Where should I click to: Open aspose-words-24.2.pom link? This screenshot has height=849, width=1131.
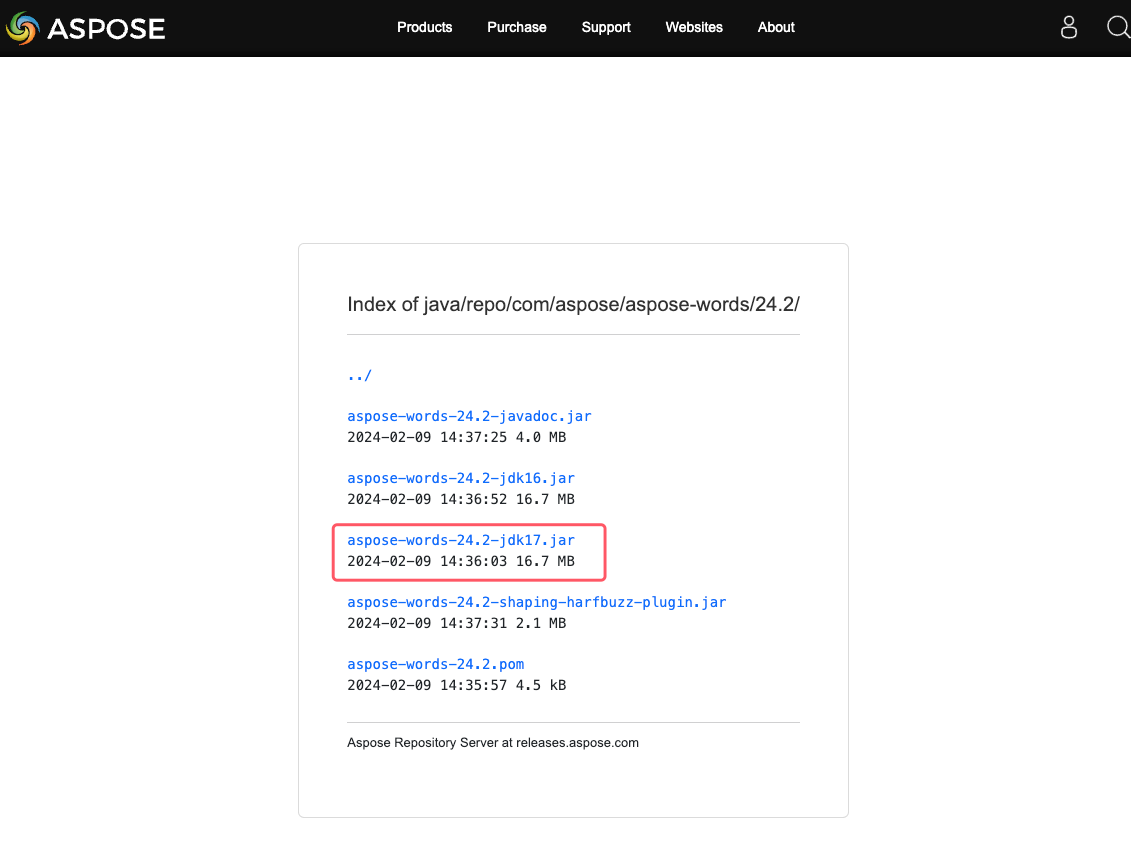click(x=436, y=664)
